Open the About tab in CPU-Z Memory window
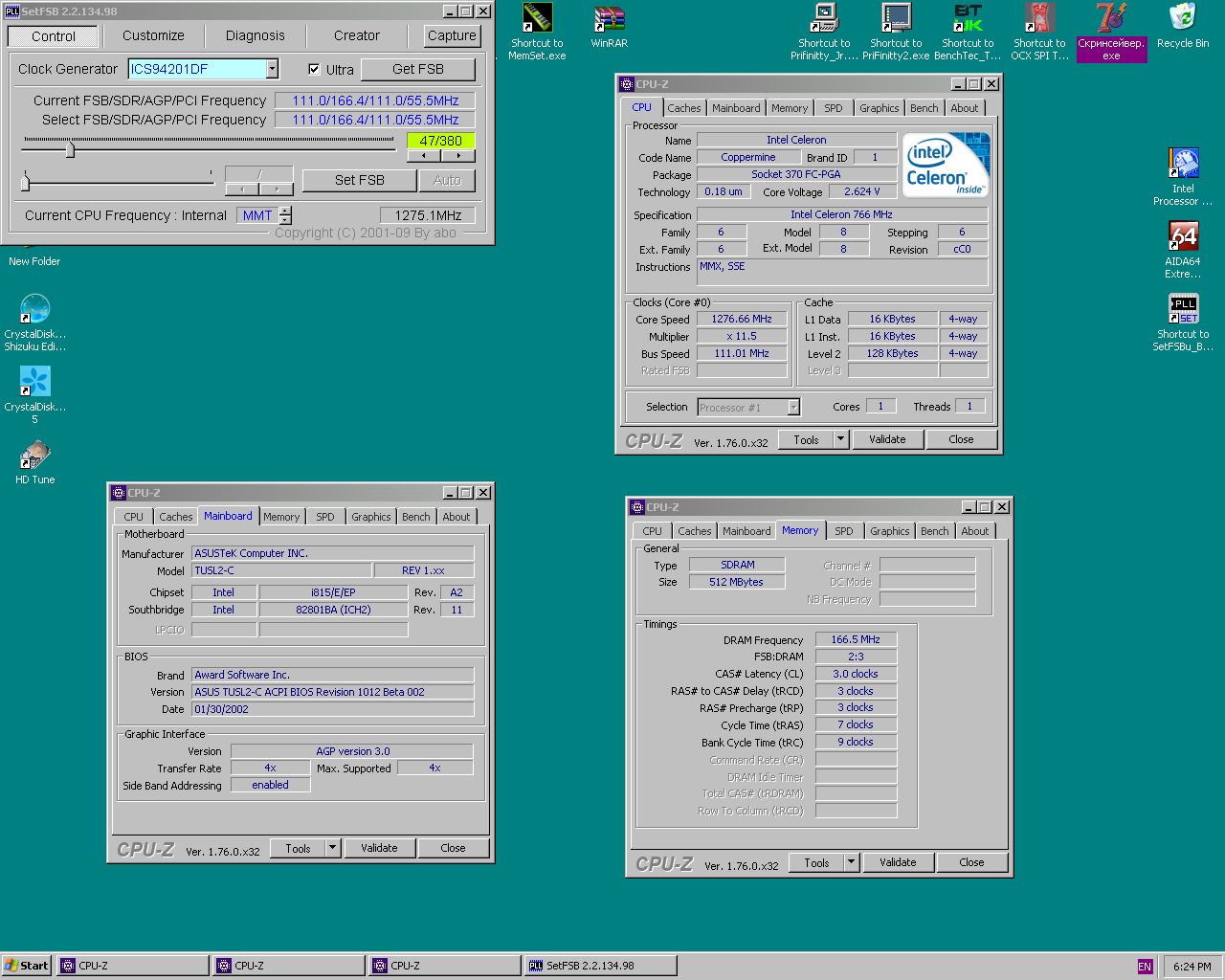The width and height of the screenshot is (1225, 980). (x=974, y=531)
